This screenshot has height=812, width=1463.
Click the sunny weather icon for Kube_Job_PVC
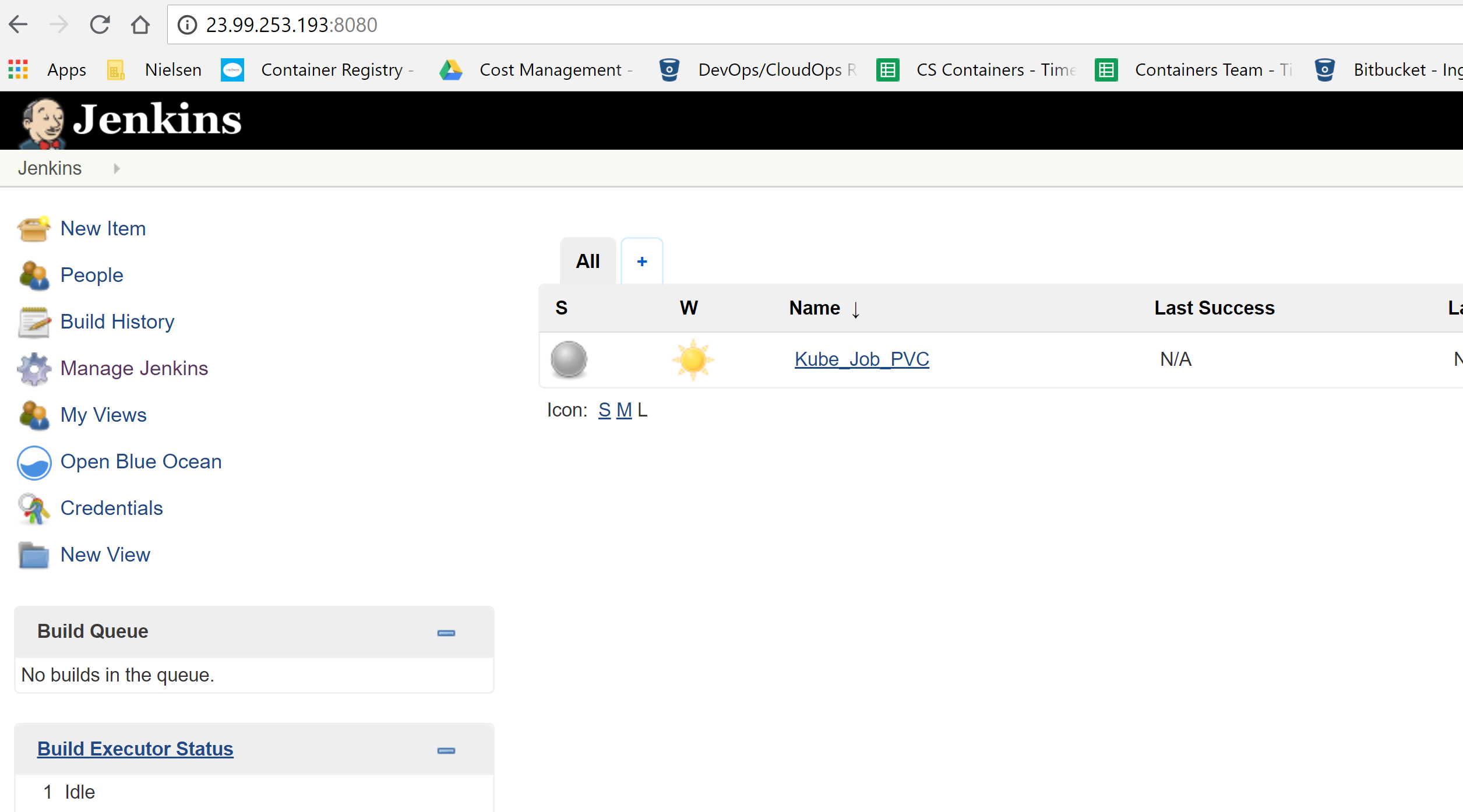(692, 359)
